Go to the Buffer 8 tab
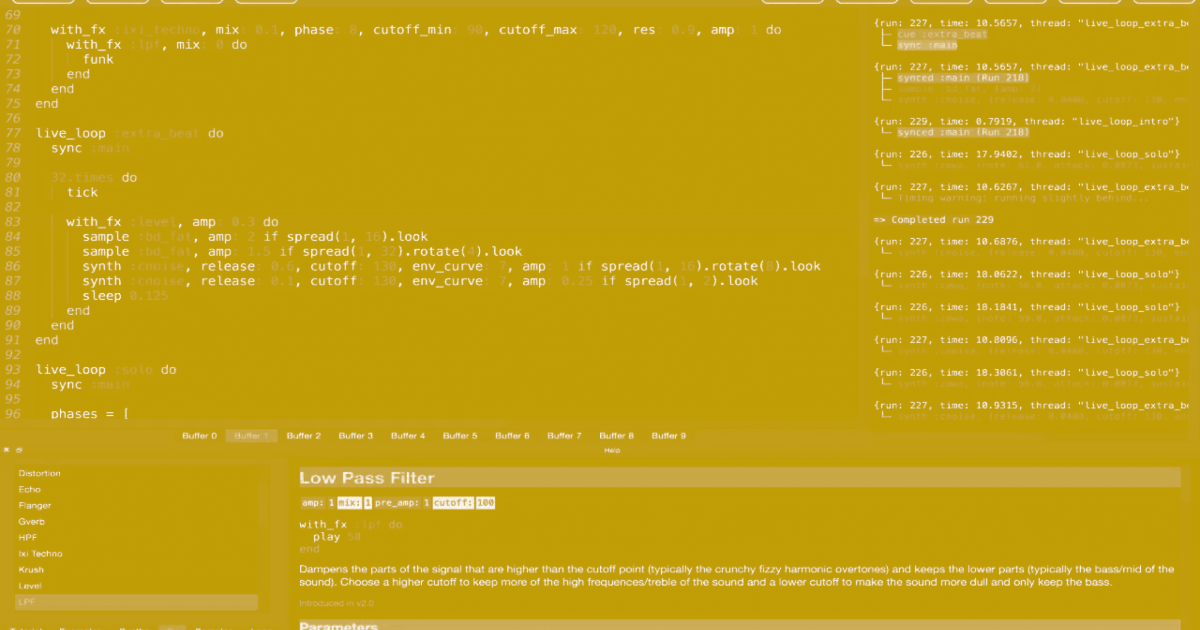 click(617, 436)
